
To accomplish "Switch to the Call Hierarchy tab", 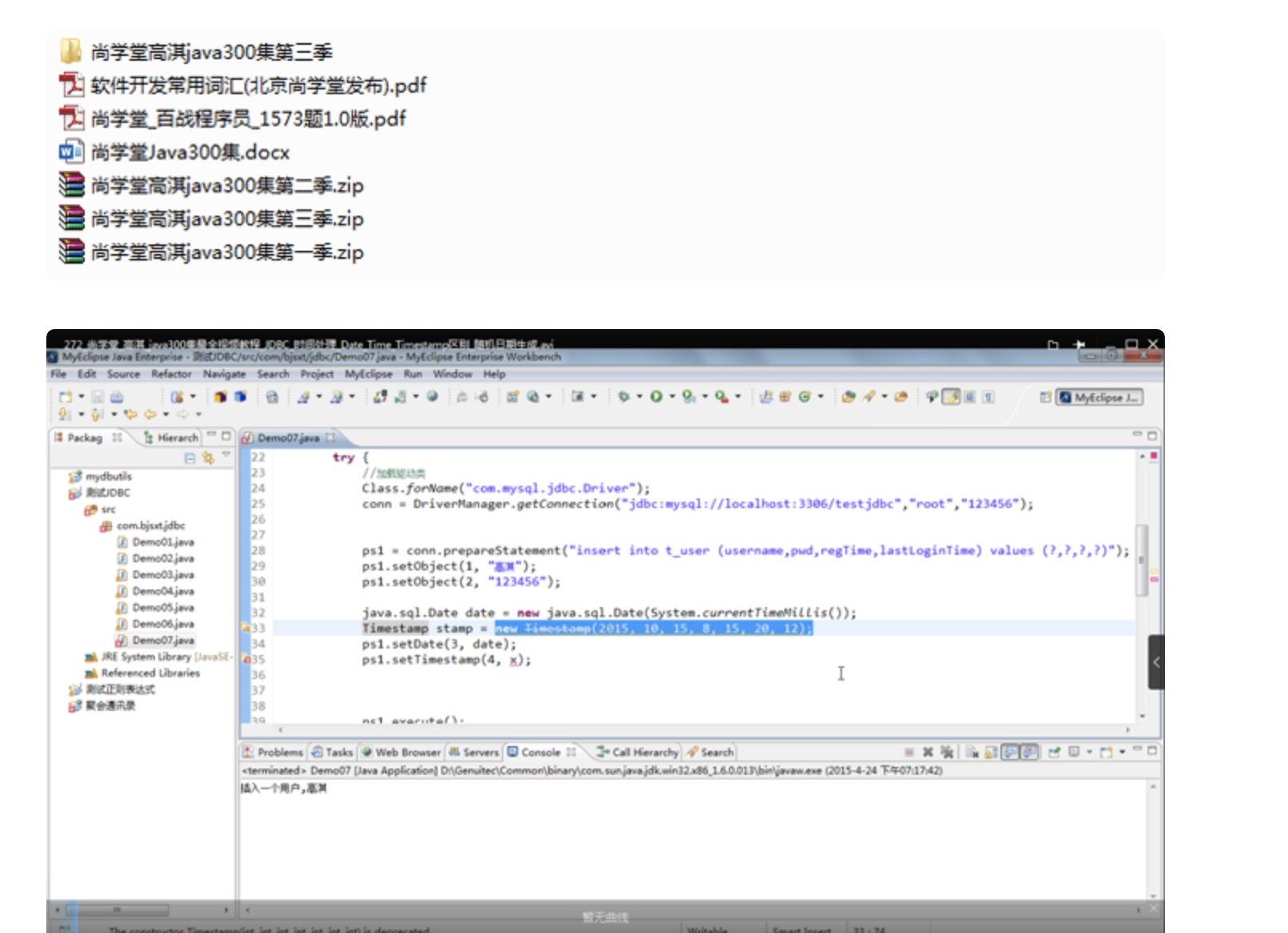I will coord(638,752).
